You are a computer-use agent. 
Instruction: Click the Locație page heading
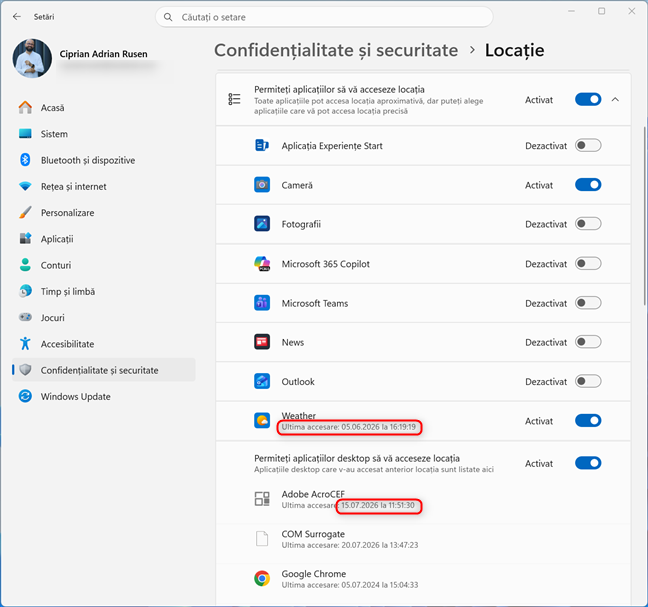point(515,50)
